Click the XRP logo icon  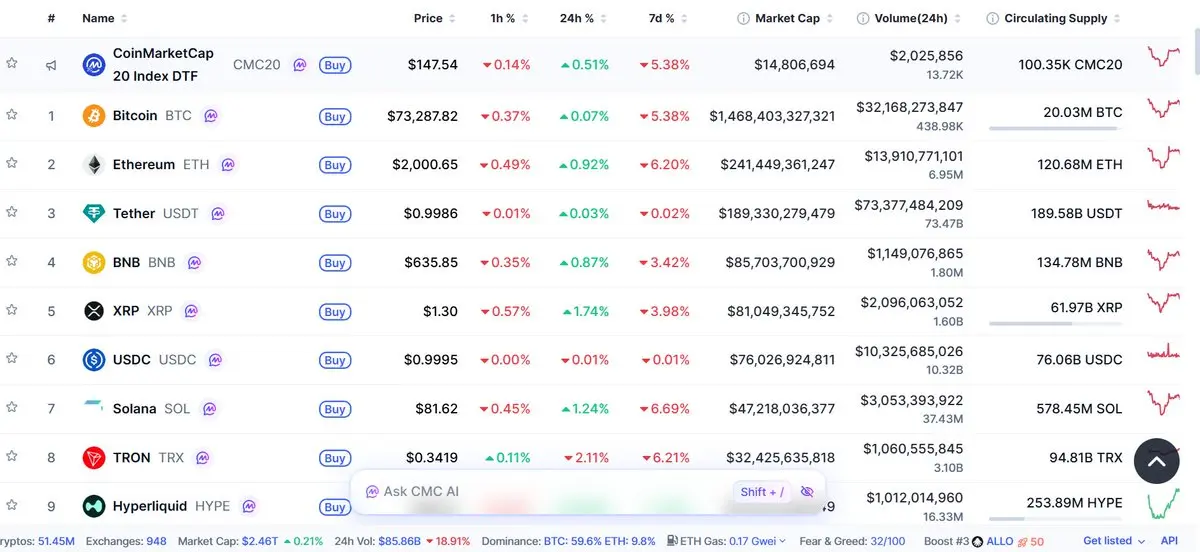[94, 311]
